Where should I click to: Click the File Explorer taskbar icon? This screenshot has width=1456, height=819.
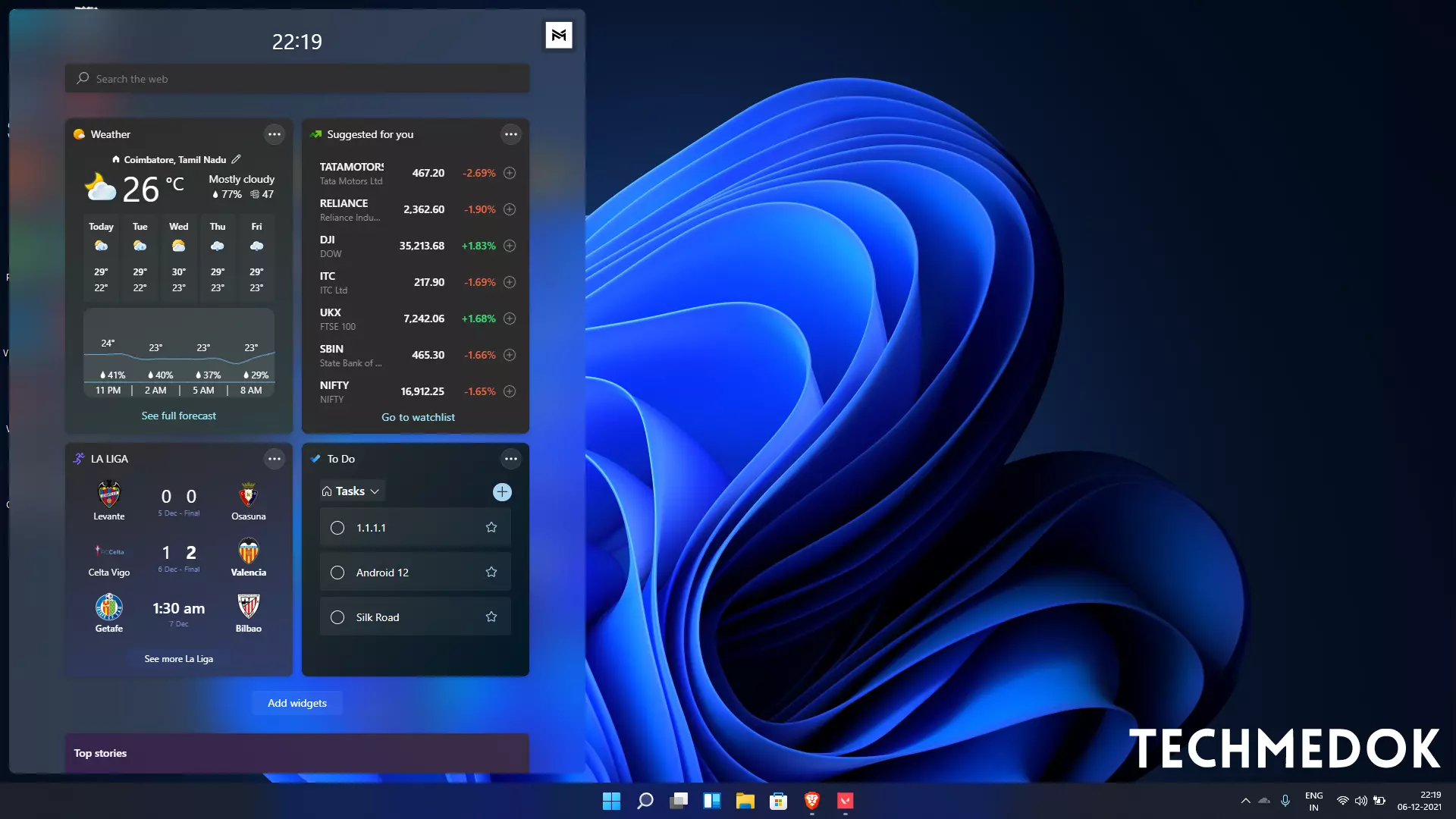point(744,800)
